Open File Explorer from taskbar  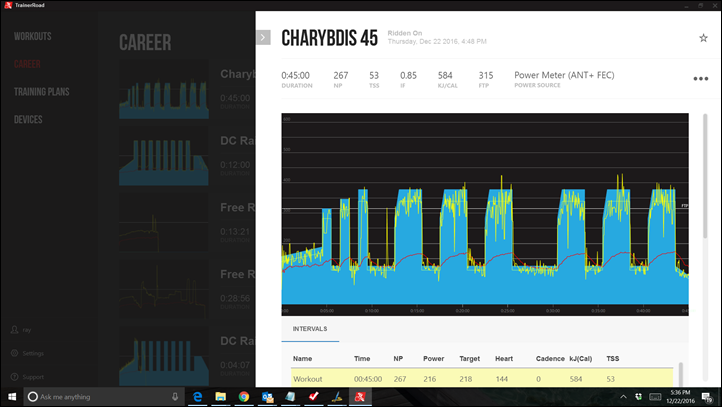tap(221, 397)
